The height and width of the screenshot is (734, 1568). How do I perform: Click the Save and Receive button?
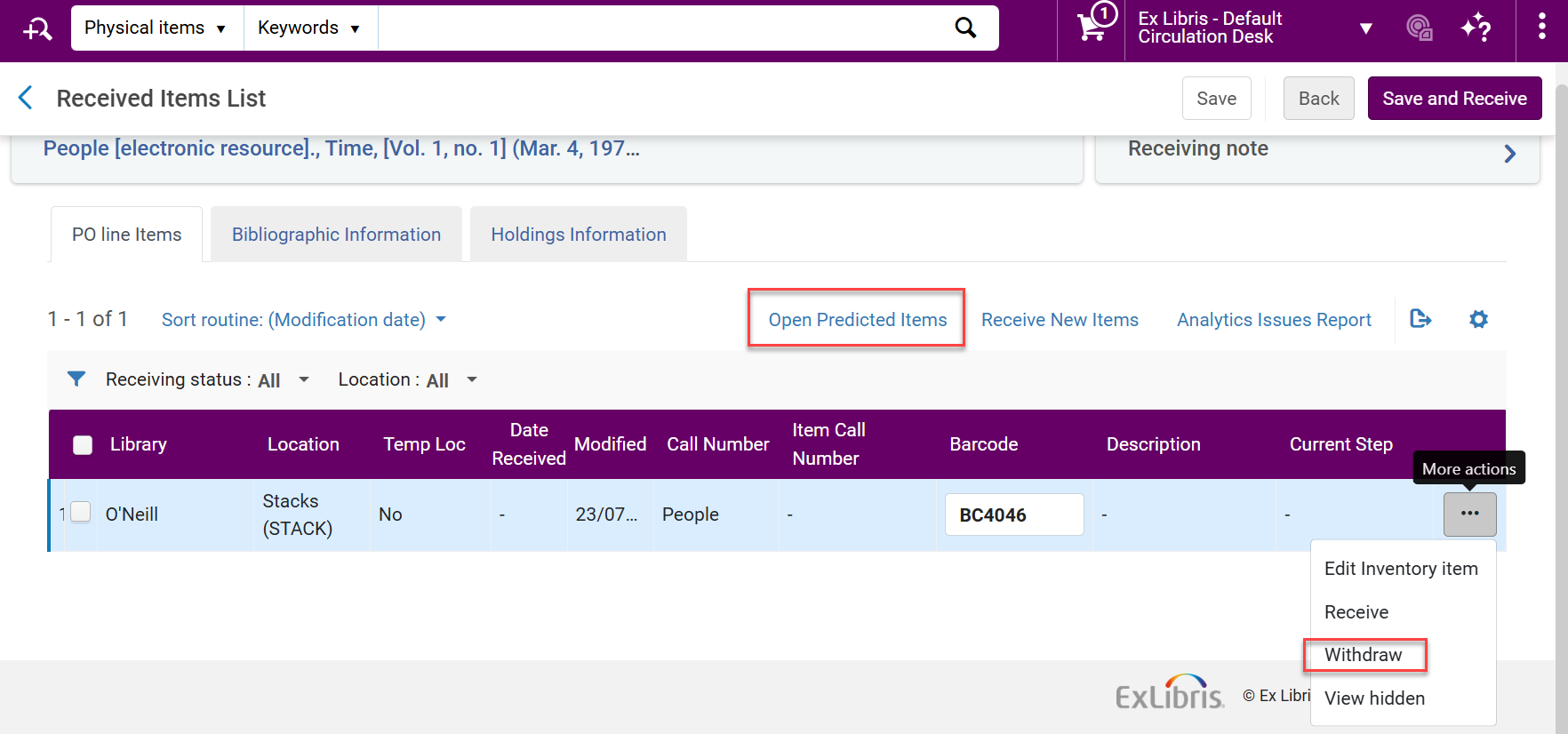pos(1454,98)
